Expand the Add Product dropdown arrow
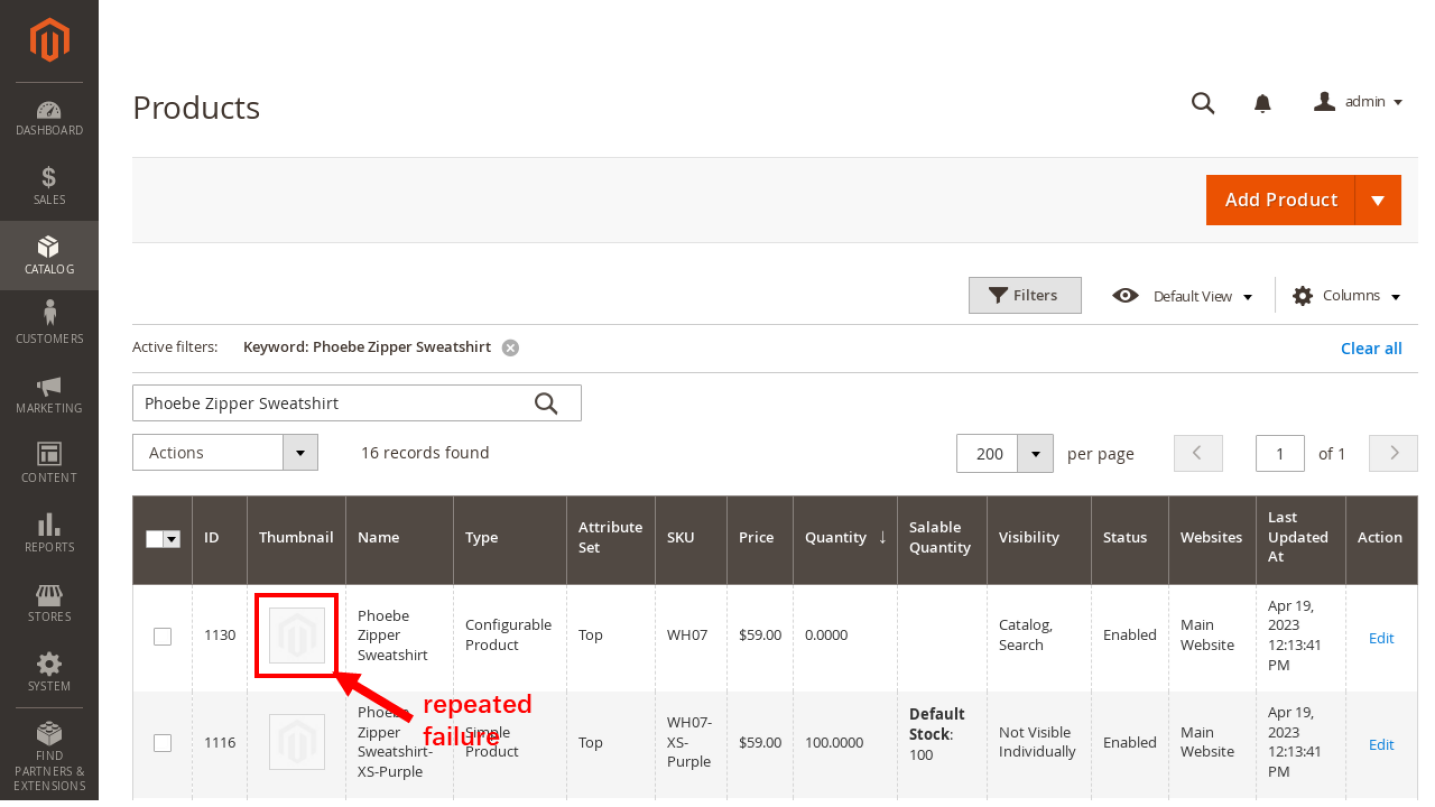This screenshot has height=807, width=1435. point(1377,200)
